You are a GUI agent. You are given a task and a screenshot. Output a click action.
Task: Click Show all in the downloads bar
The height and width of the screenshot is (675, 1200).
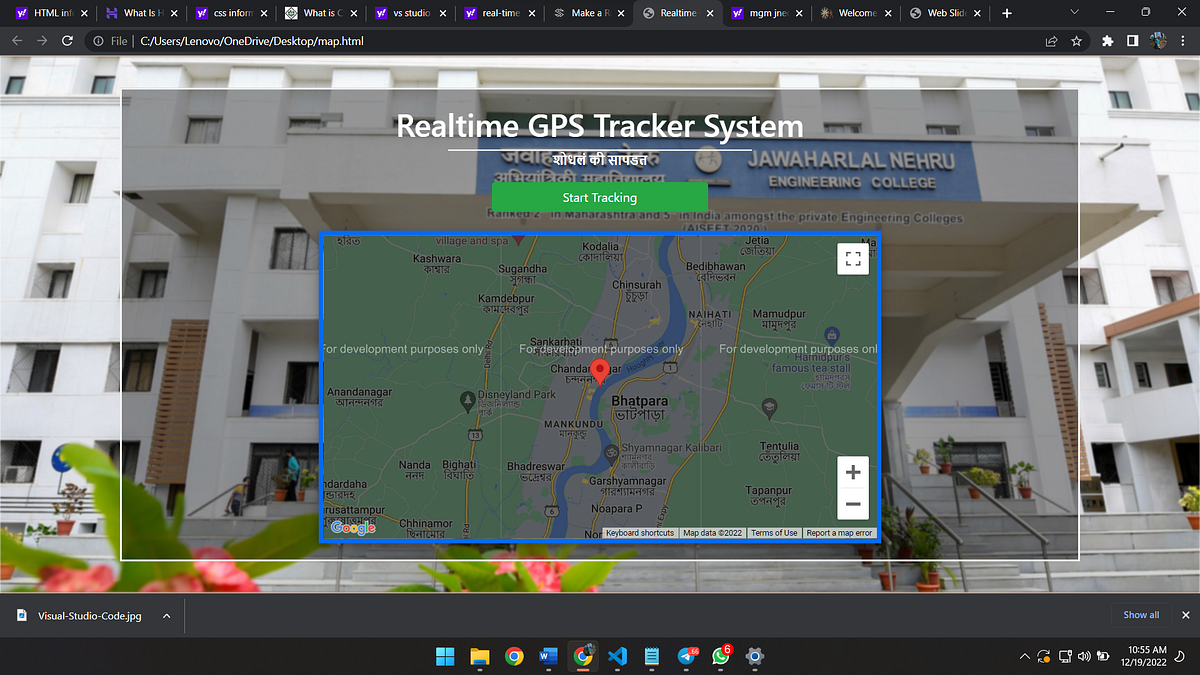pyautogui.click(x=1139, y=614)
